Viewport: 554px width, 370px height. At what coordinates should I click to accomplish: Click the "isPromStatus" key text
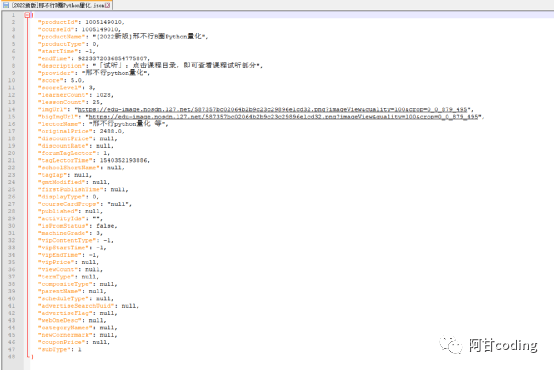coord(63,226)
